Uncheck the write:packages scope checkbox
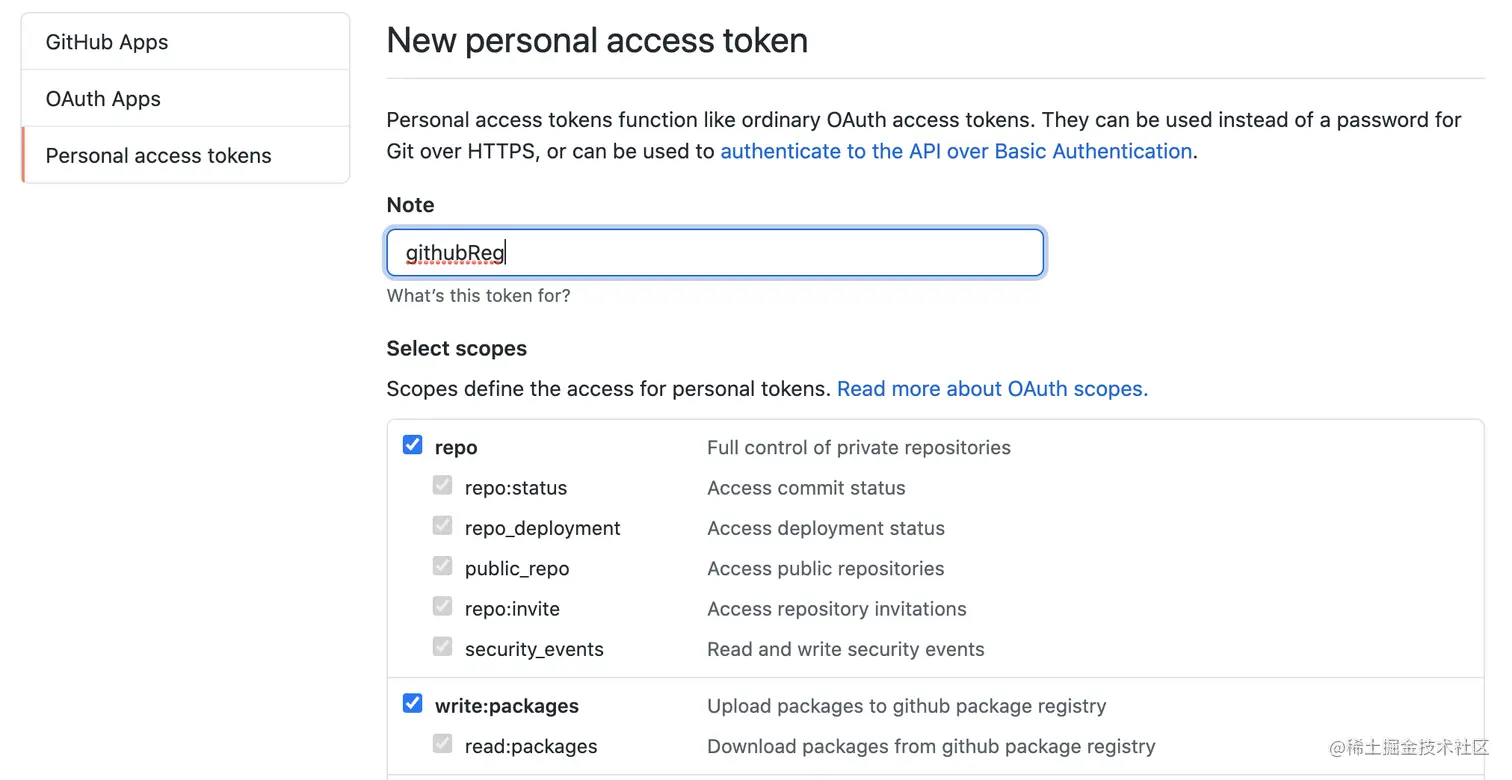 [412, 704]
